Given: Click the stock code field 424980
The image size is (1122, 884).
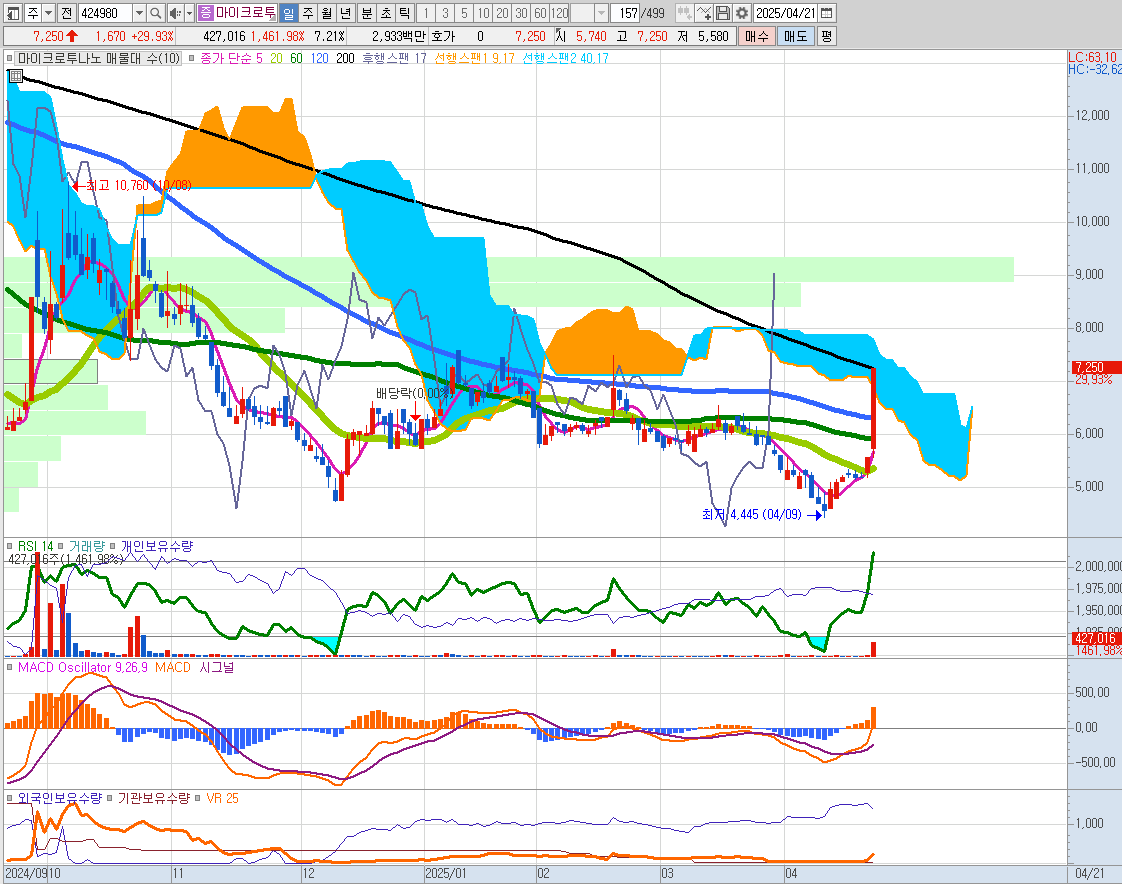Looking at the screenshot, I should (x=104, y=13).
